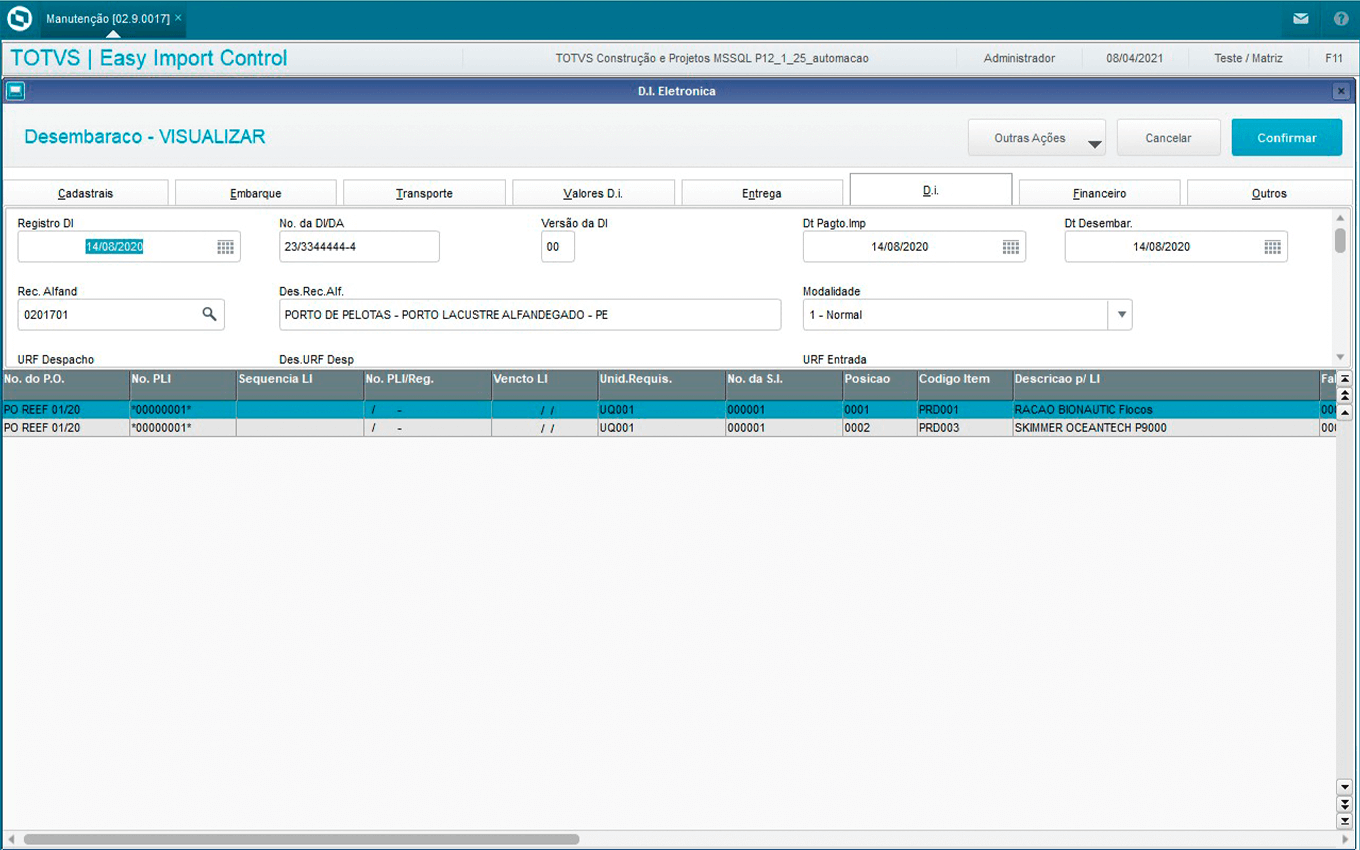
Task: Click the help question mark icon
Action: click(1341, 19)
